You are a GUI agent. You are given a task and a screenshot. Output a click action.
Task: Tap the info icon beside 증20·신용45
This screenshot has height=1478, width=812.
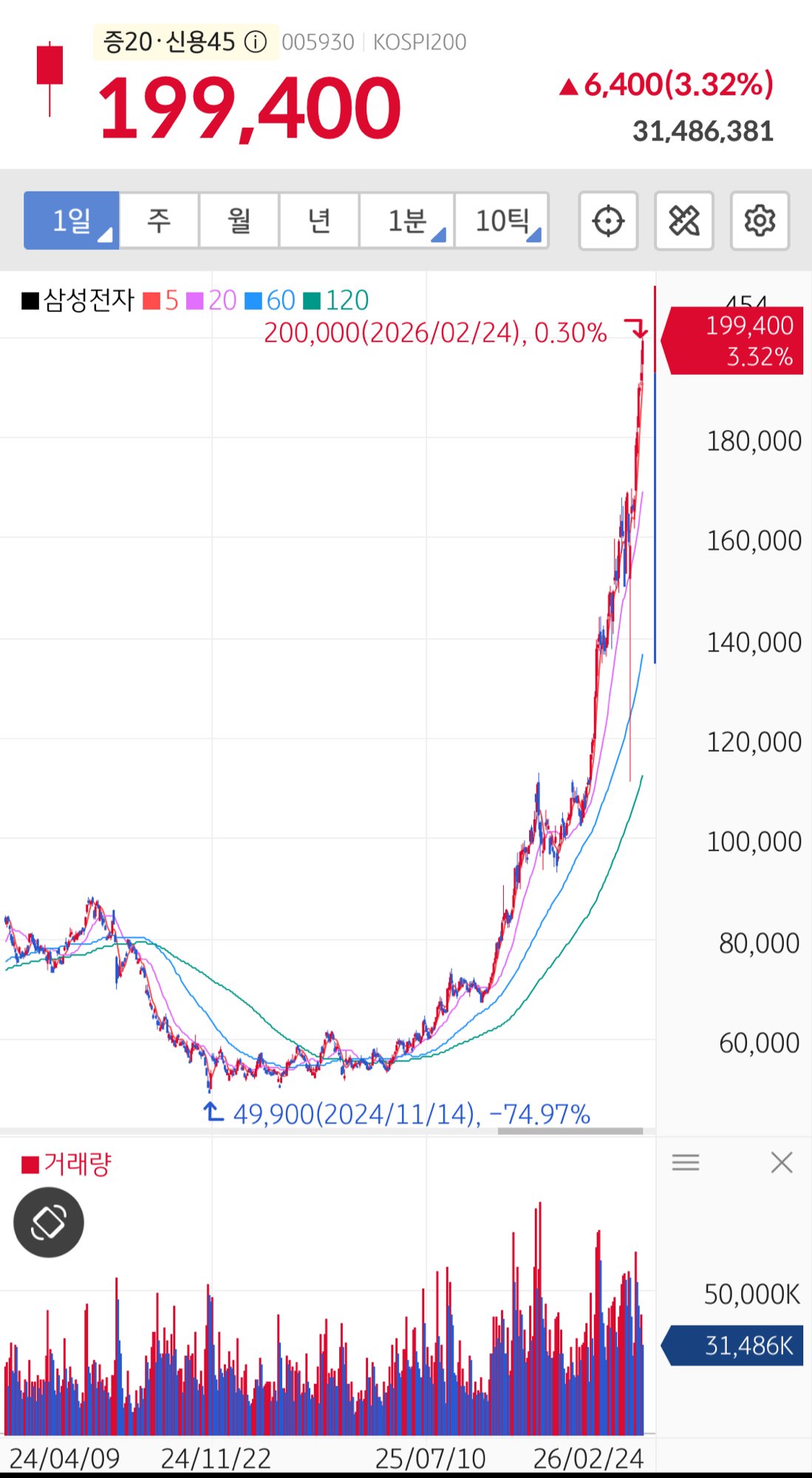256,42
